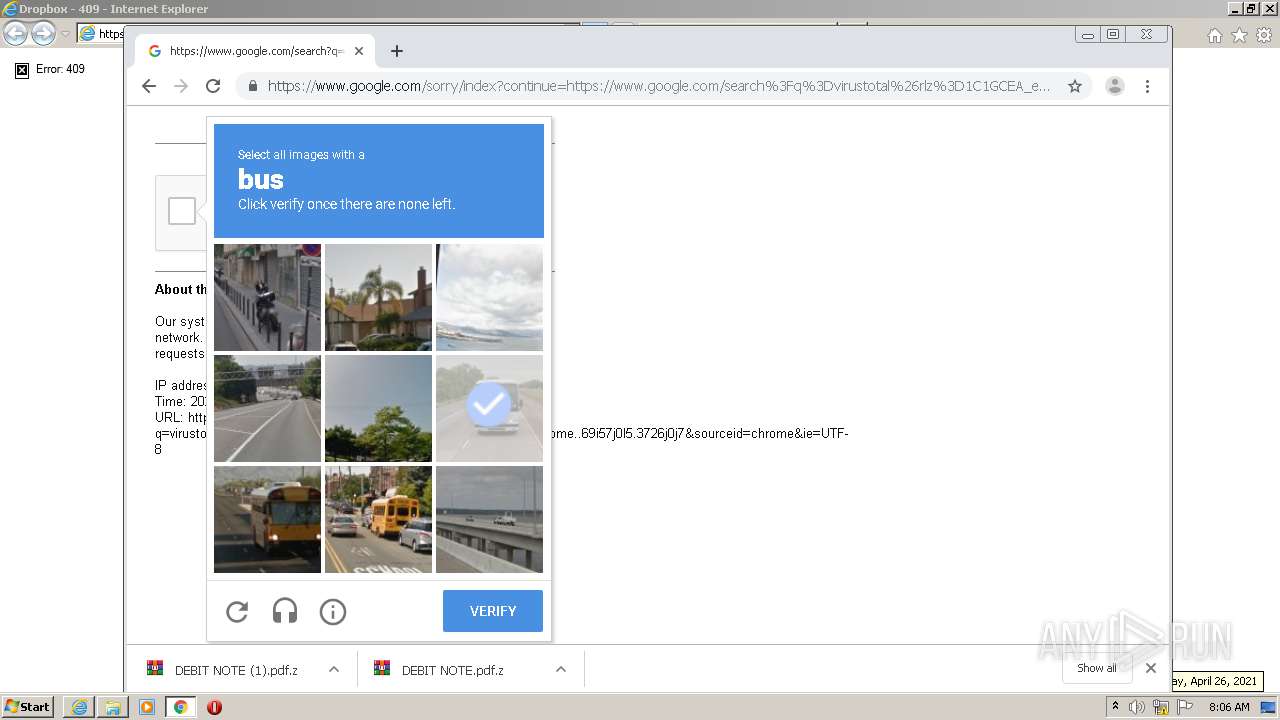The height and width of the screenshot is (720, 1280).
Task: Select the highway overpass tile
Action: pyautogui.click(x=267, y=408)
